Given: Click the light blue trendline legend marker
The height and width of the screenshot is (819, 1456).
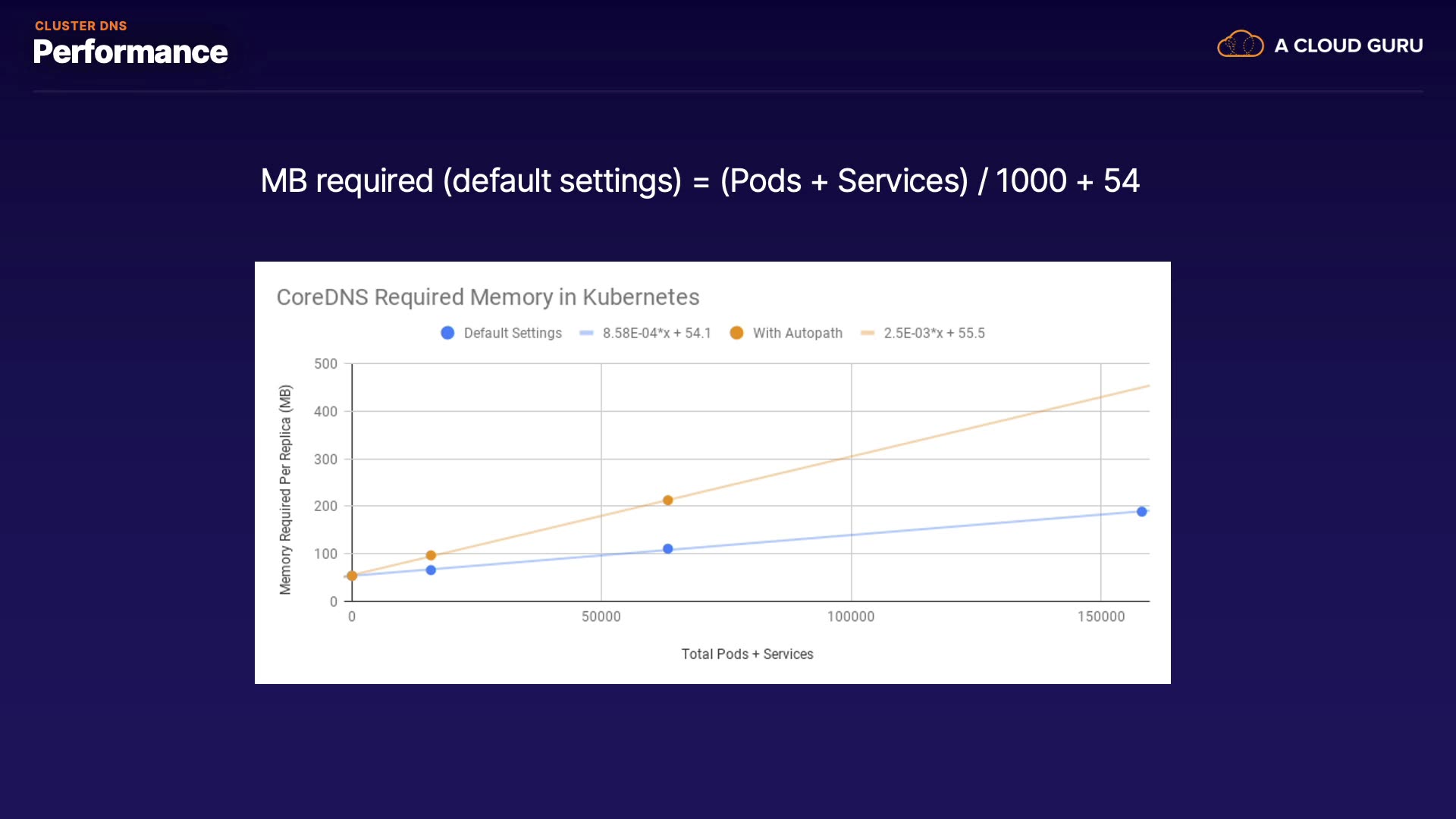Looking at the screenshot, I should [586, 333].
